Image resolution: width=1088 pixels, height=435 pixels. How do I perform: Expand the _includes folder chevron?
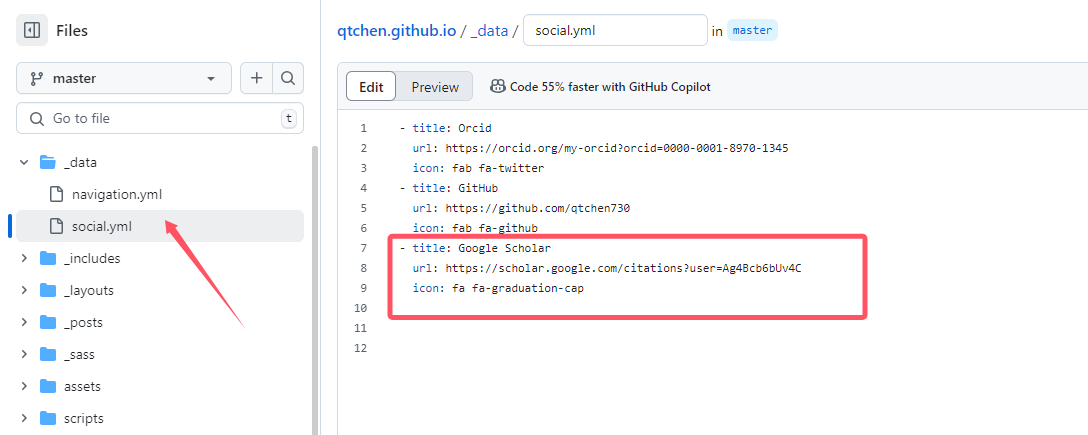pos(24,258)
